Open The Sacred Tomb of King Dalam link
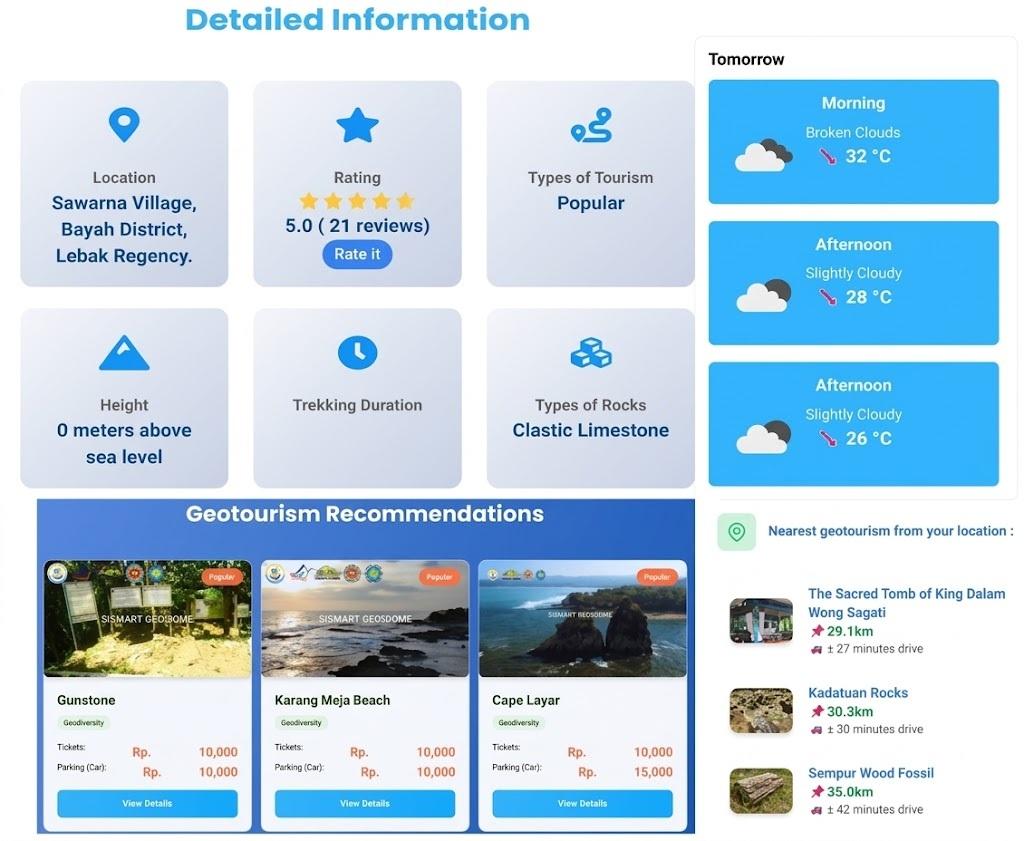 click(906, 603)
